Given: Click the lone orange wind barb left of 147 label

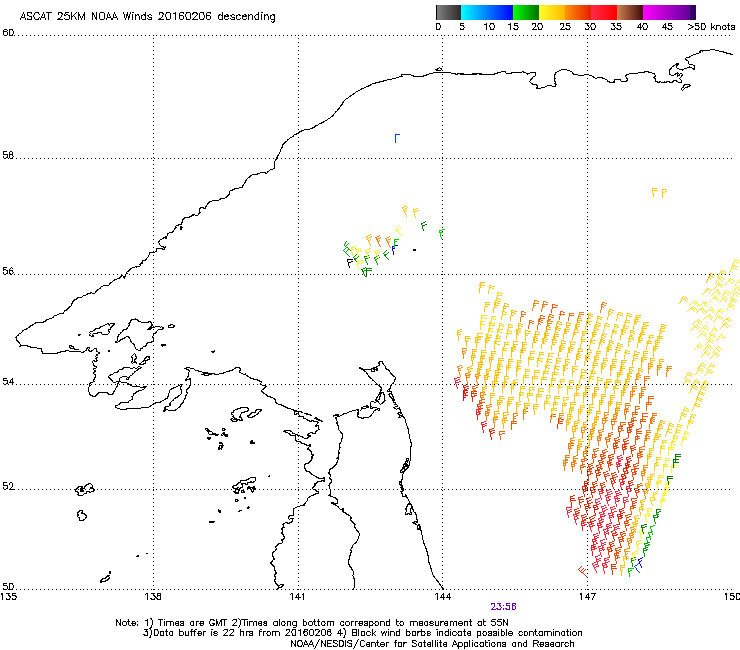Looking at the screenshot, I should pyautogui.click(x=583, y=572).
